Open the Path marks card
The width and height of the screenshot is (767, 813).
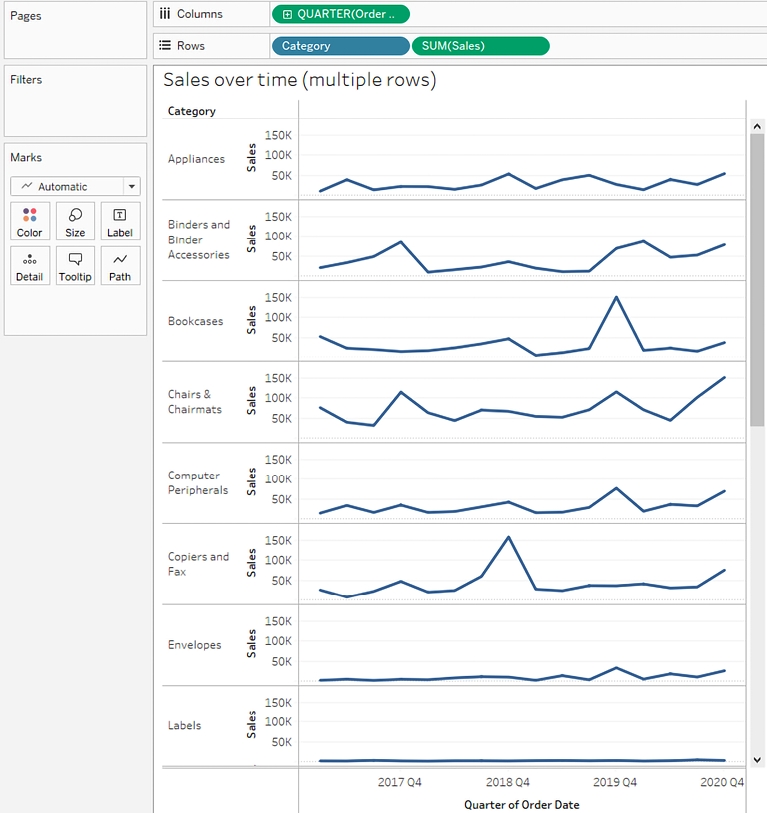[120, 265]
